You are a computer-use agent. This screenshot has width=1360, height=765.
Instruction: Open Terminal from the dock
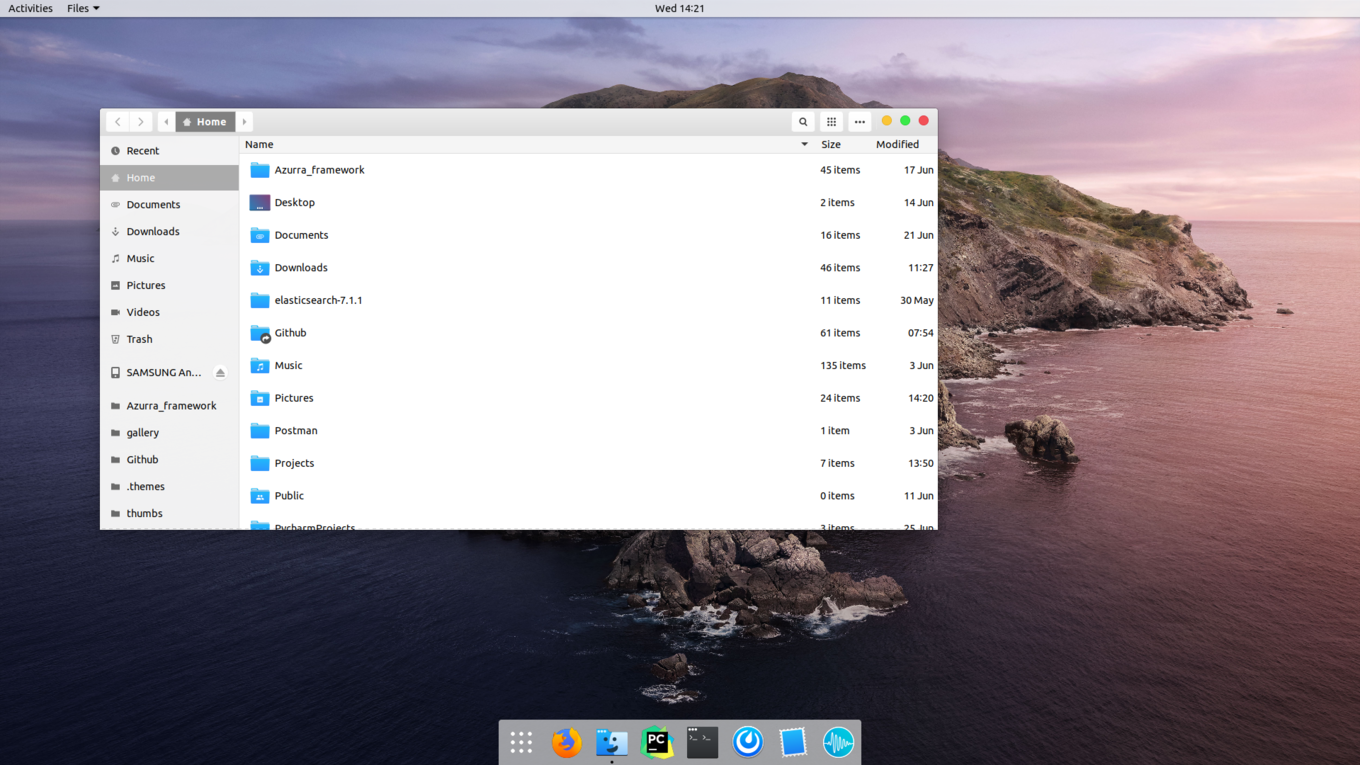point(702,742)
